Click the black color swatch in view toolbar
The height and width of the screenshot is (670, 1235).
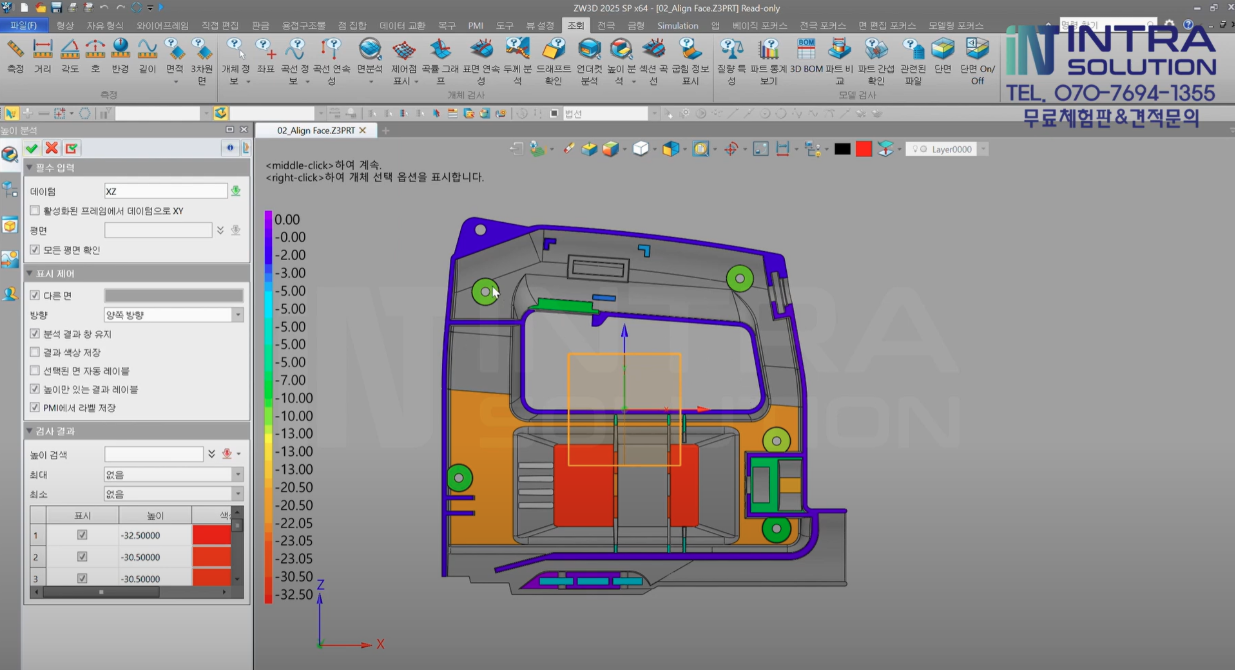tap(842, 149)
